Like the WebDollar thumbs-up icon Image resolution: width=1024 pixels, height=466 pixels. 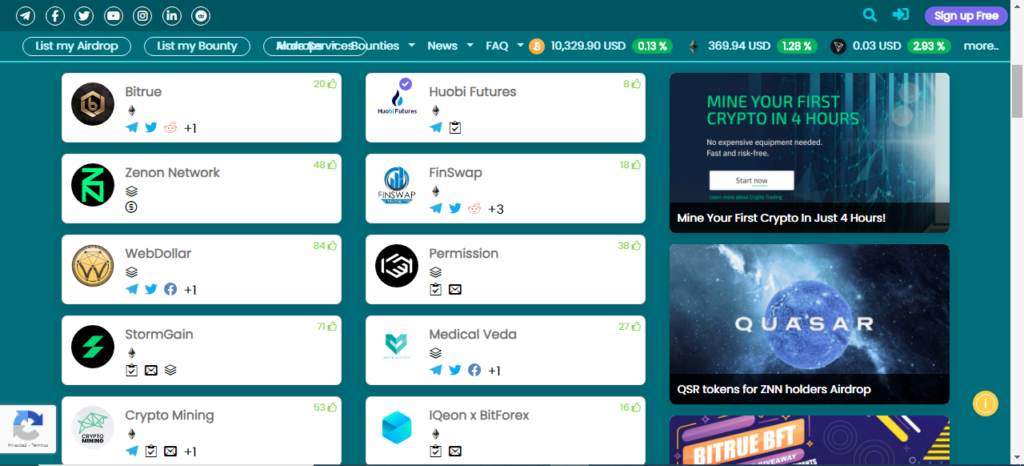332,245
